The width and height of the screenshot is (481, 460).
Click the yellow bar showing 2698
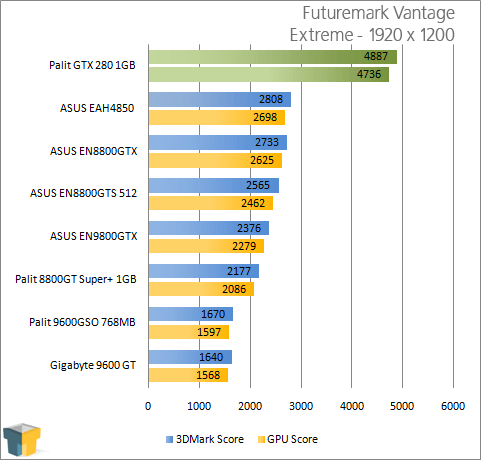coord(217,117)
